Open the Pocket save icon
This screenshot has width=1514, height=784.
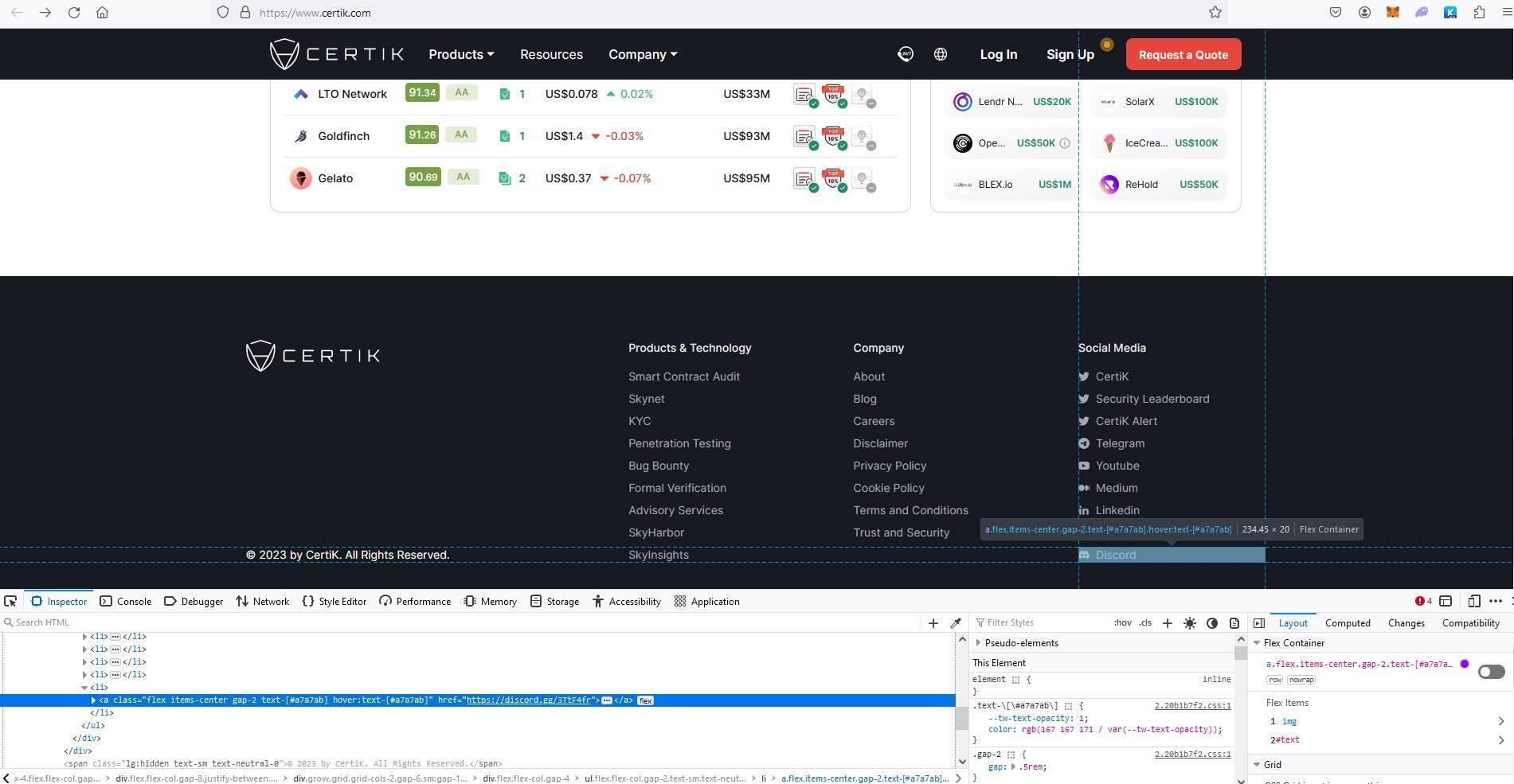[x=1336, y=13]
